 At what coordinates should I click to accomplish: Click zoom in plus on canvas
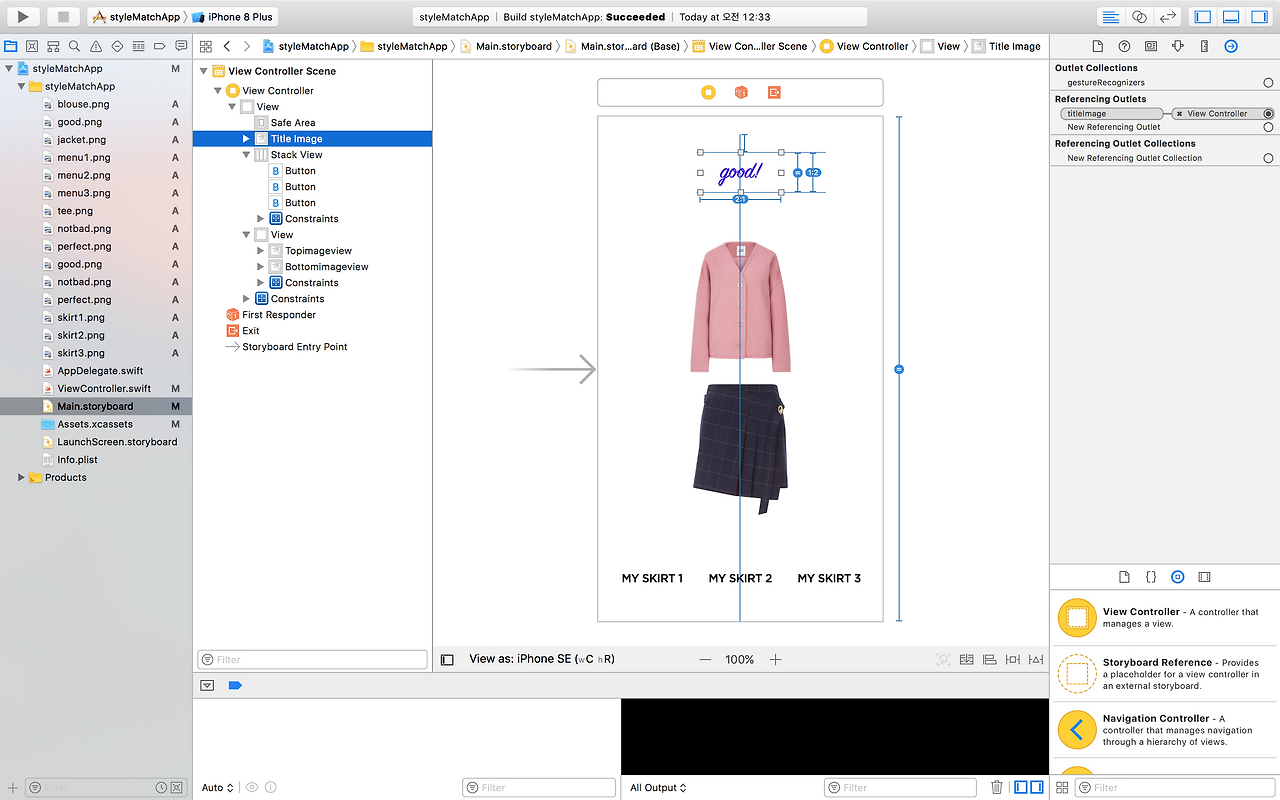[775, 660]
